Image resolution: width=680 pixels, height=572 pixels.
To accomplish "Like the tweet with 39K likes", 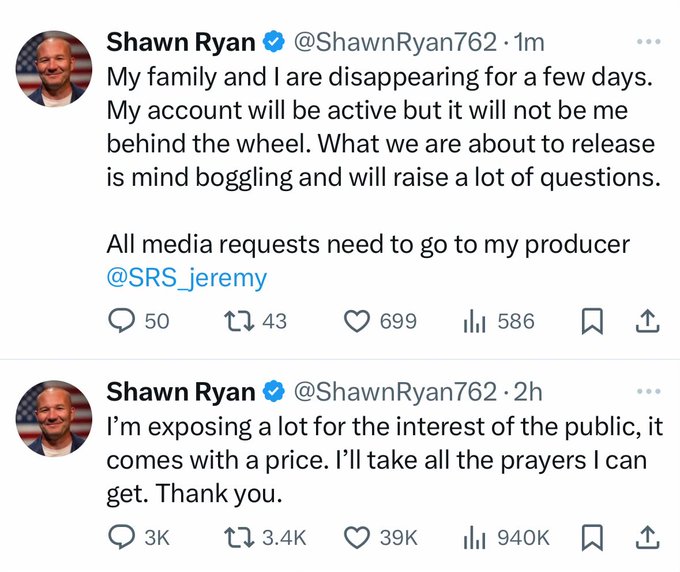I will (x=357, y=537).
